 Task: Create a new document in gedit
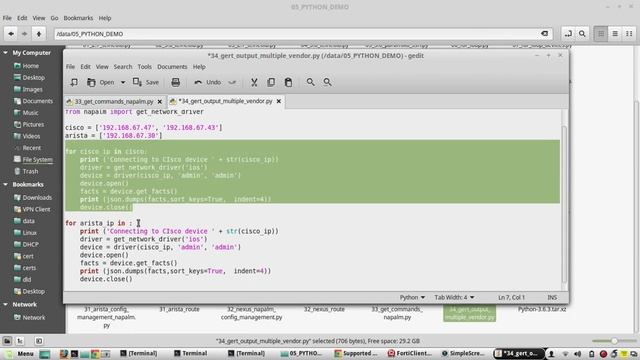(74, 82)
